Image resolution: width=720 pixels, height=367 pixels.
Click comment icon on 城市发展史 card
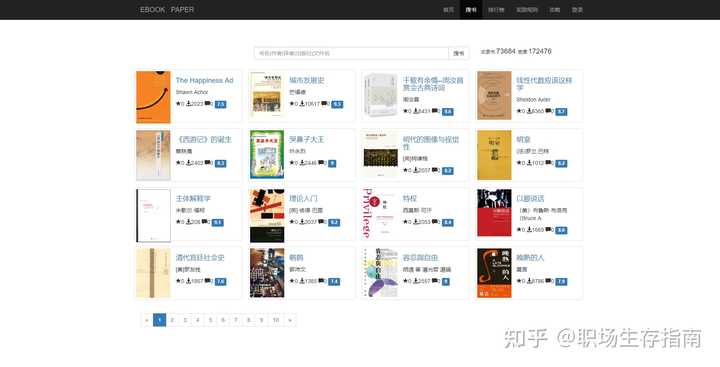324,104
